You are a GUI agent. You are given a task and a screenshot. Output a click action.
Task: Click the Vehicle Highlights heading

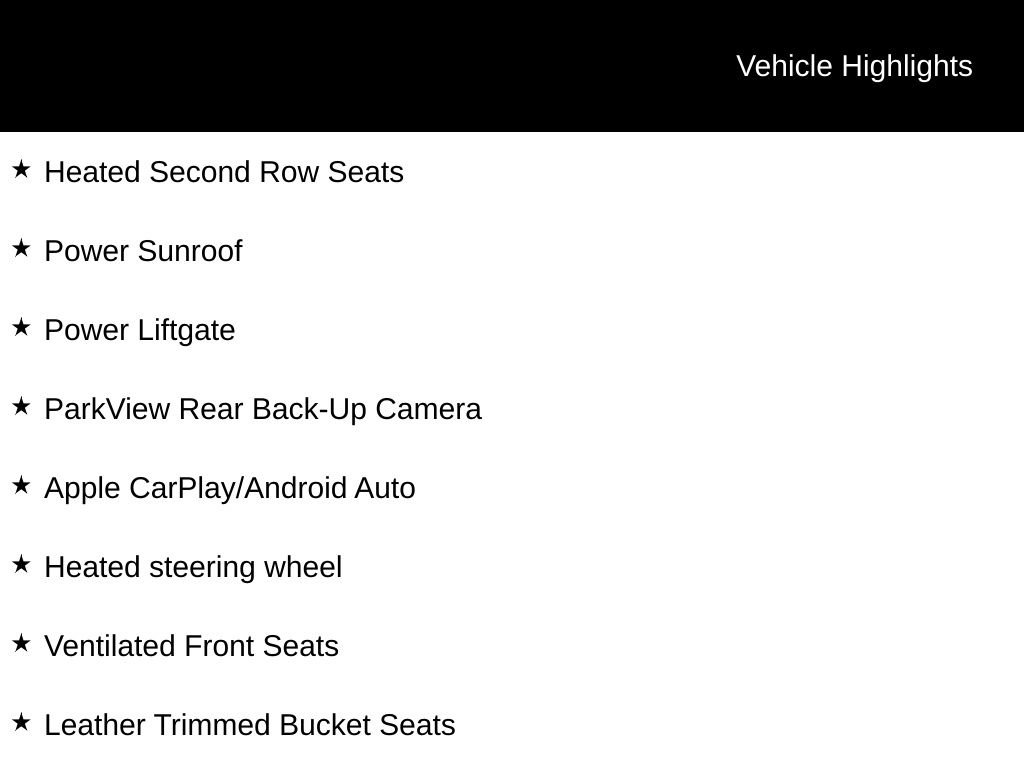pyautogui.click(x=854, y=66)
